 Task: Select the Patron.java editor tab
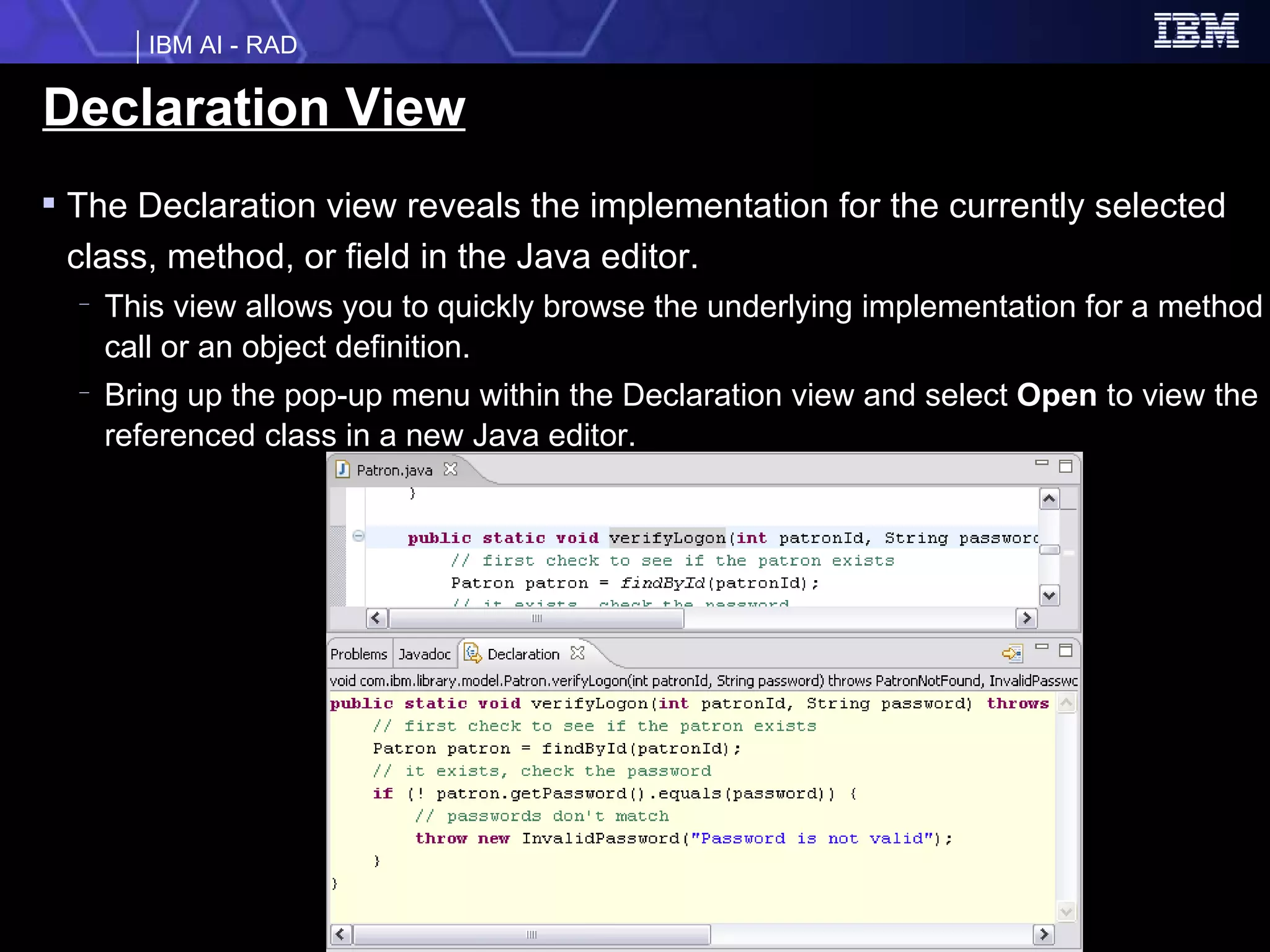pyautogui.click(x=395, y=470)
